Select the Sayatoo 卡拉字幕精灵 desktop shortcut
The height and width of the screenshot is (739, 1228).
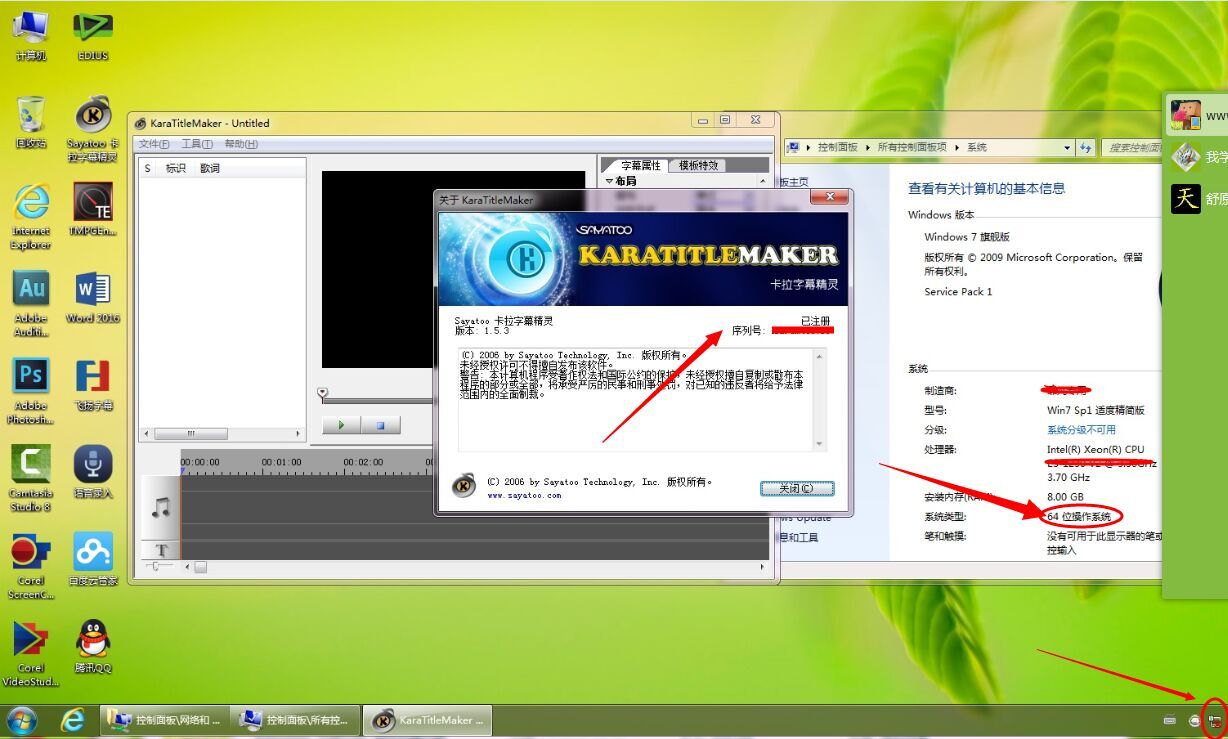coord(93,129)
